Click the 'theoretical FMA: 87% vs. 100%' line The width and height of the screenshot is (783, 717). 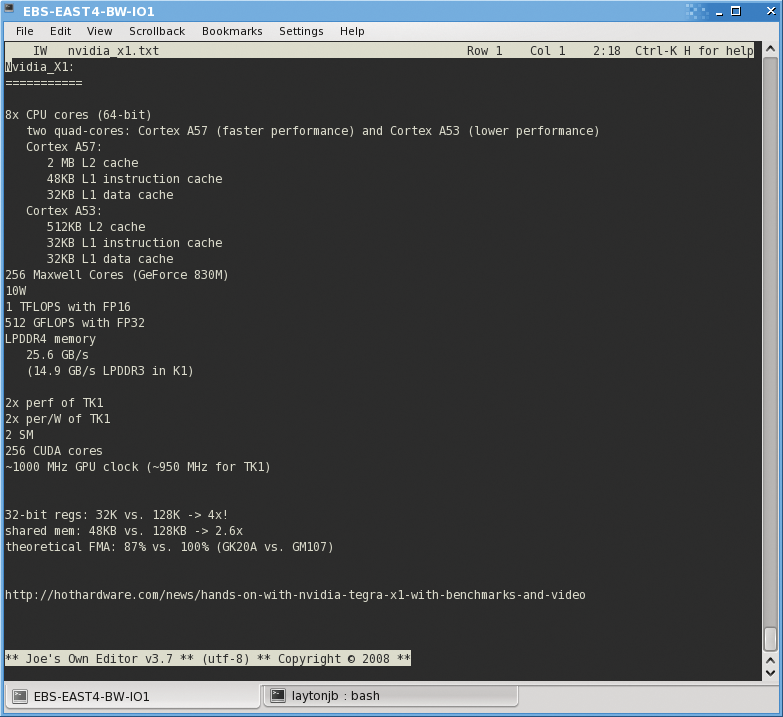(x=169, y=546)
